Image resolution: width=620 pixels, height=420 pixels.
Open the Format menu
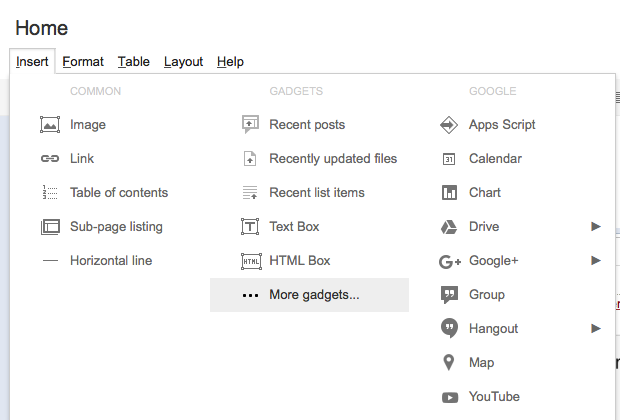coord(83,62)
